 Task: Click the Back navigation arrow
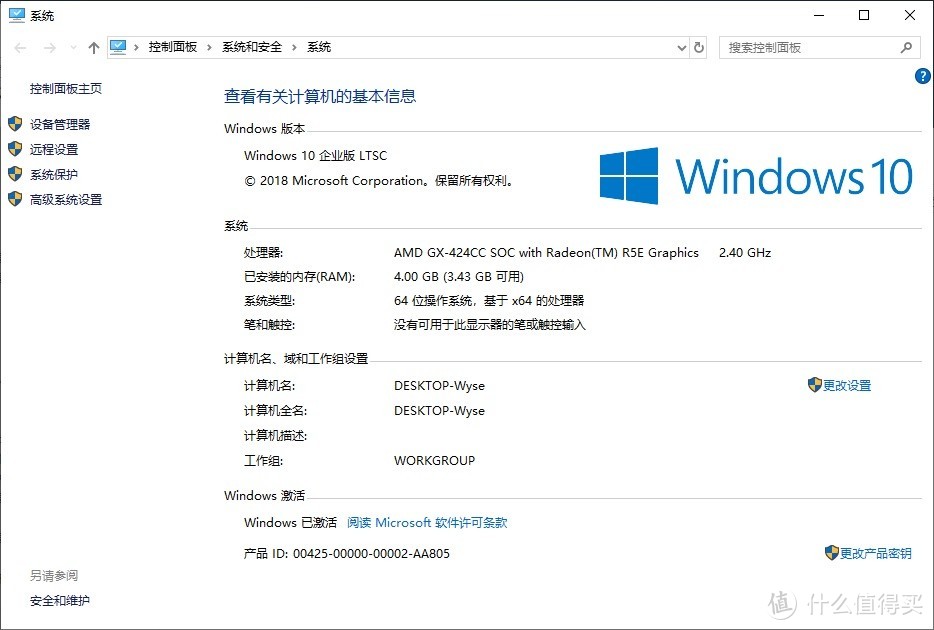[x=20, y=48]
